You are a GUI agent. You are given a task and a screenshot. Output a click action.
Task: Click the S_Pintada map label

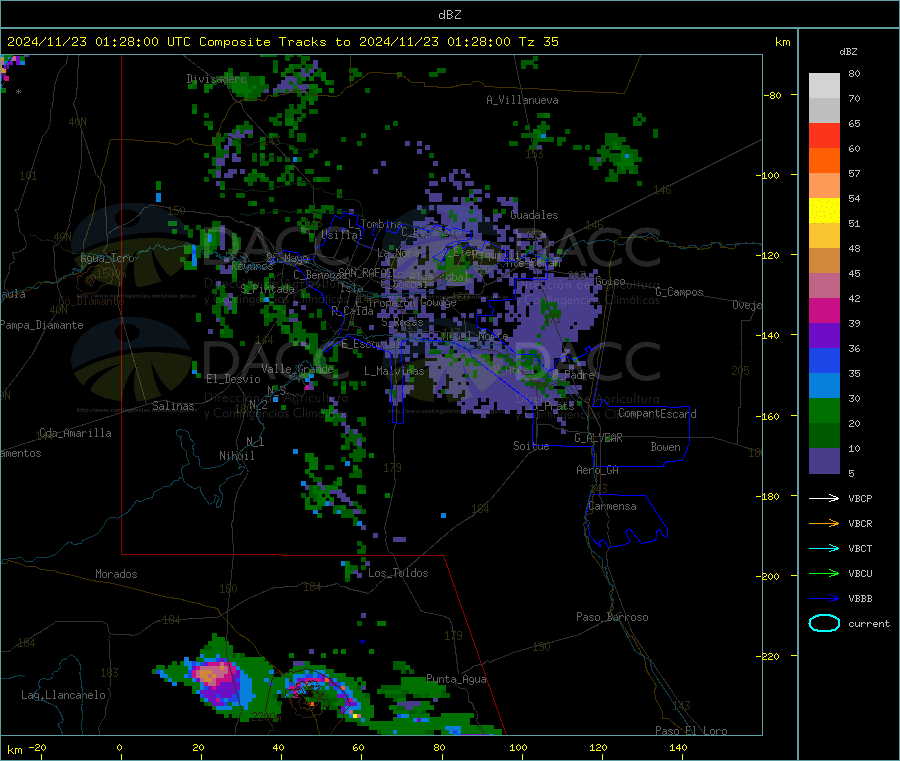tap(267, 289)
